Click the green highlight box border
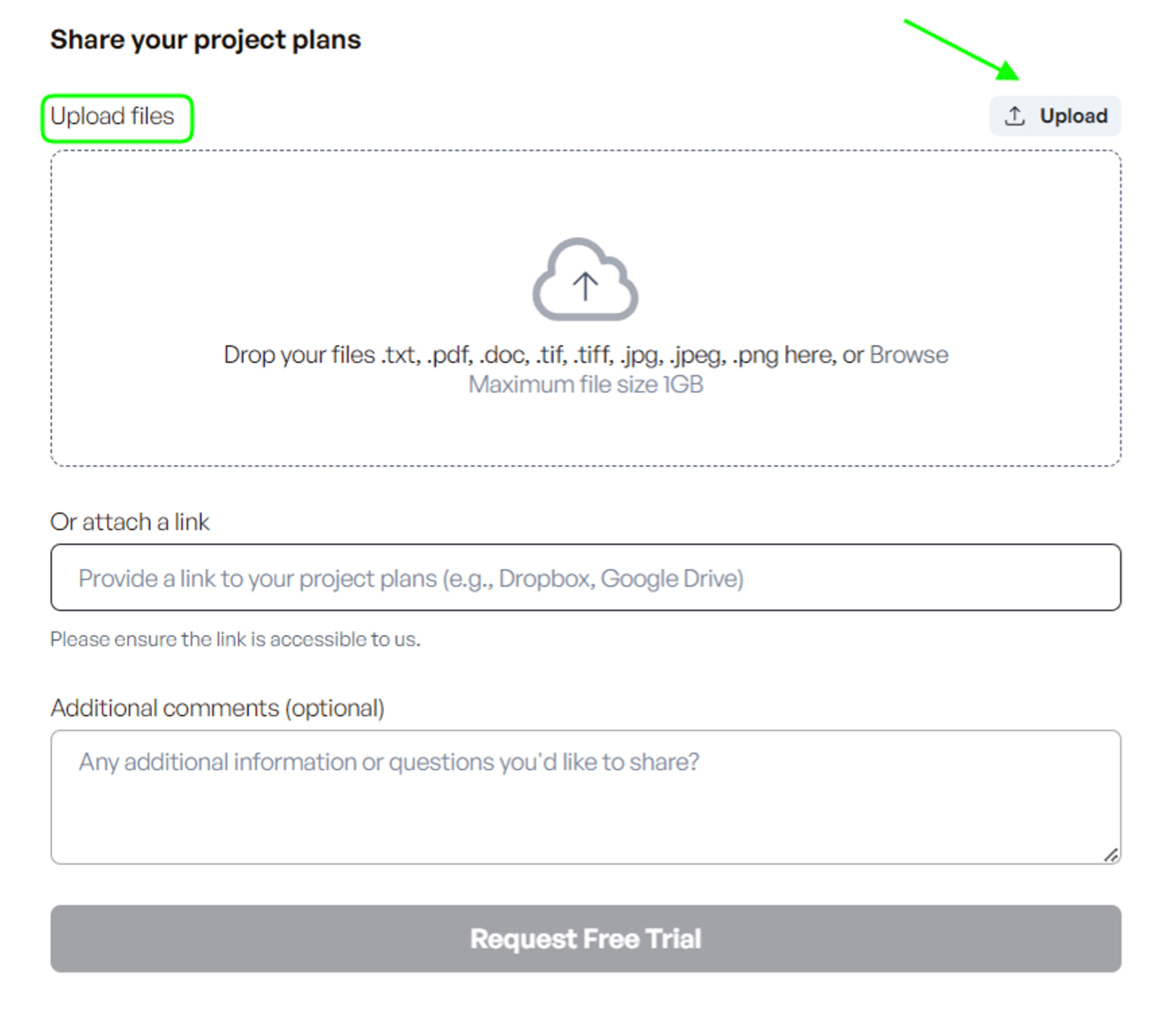Image resolution: width=1176 pixels, height=1009 pixels. pyautogui.click(x=117, y=96)
